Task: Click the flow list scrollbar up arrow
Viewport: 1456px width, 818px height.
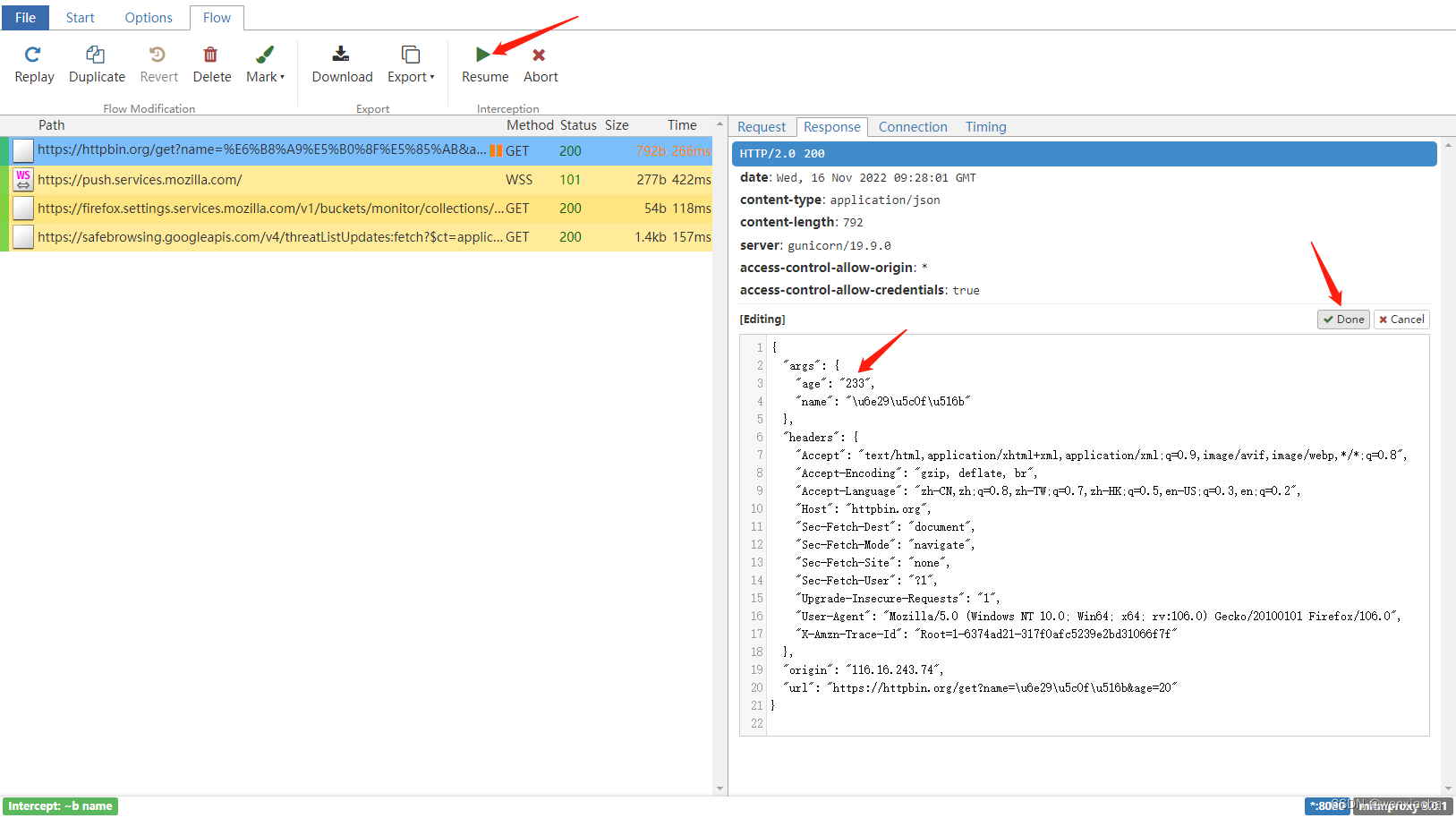Action: (x=719, y=124)
